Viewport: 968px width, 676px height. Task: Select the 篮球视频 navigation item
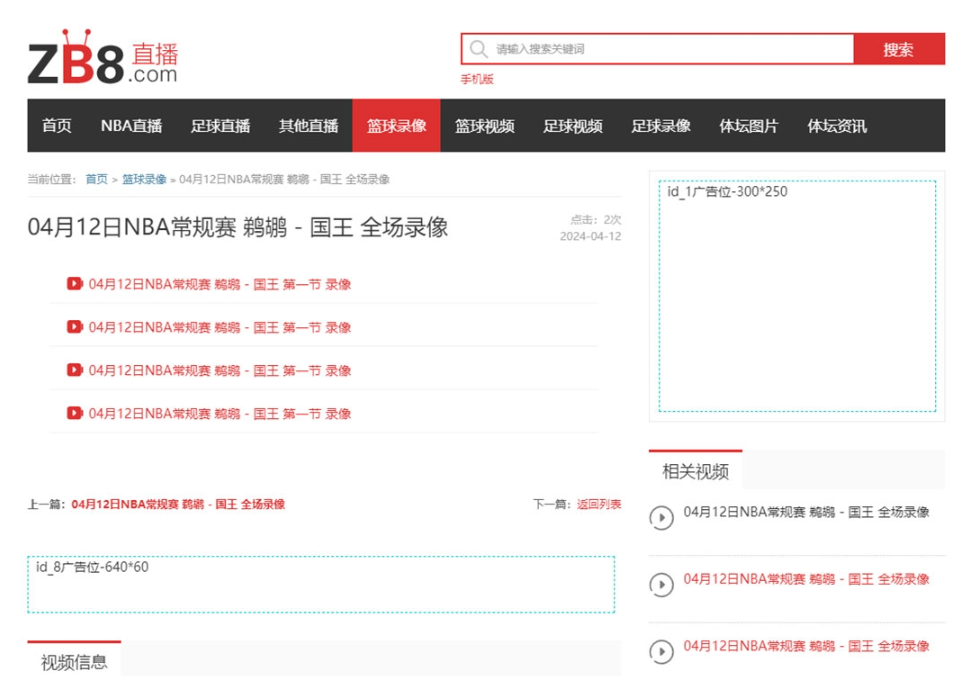(485, 126)
